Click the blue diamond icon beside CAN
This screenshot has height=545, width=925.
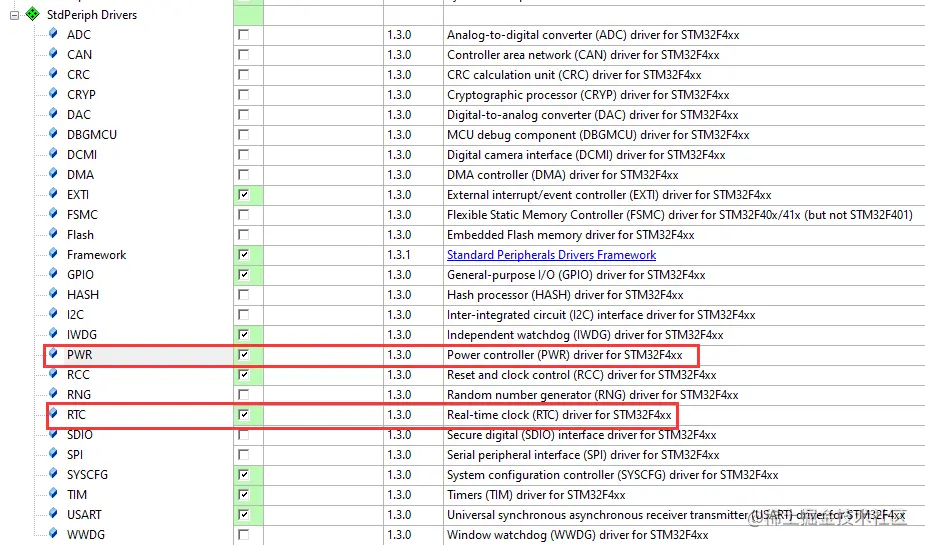(53, 54)
